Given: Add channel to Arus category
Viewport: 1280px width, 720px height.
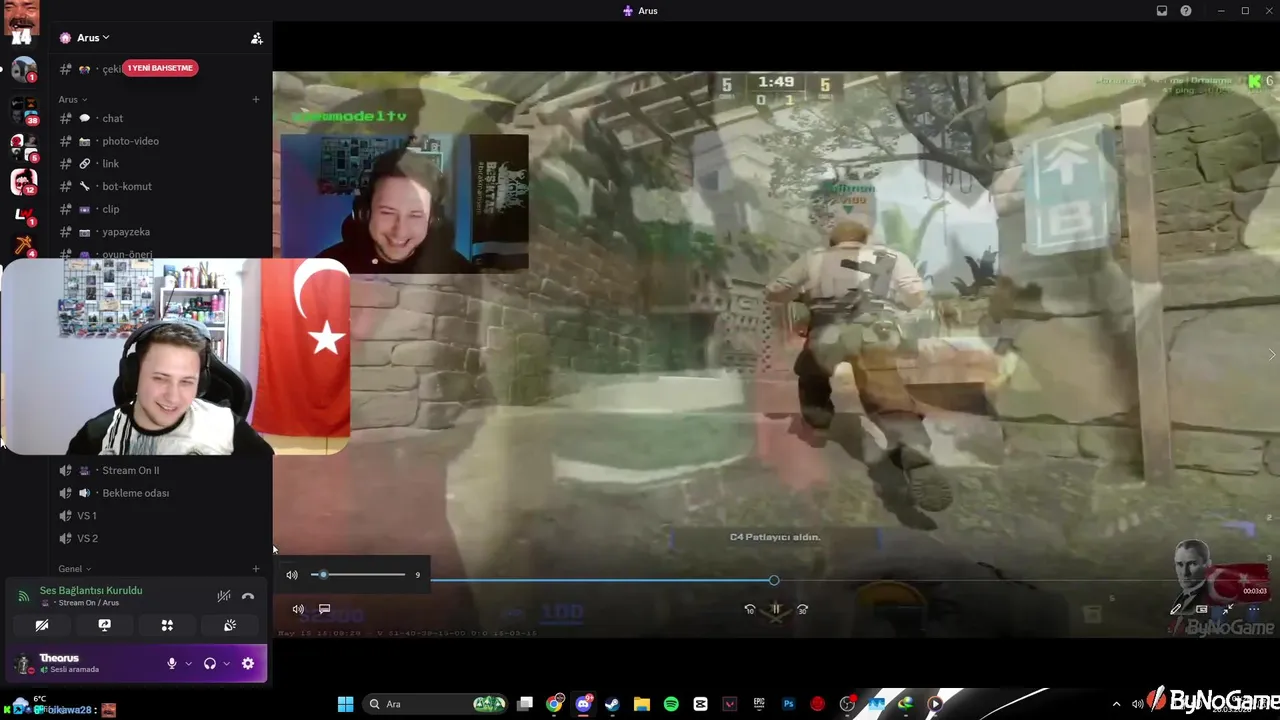Looking at the screenshot, I should tap(256, 99).
